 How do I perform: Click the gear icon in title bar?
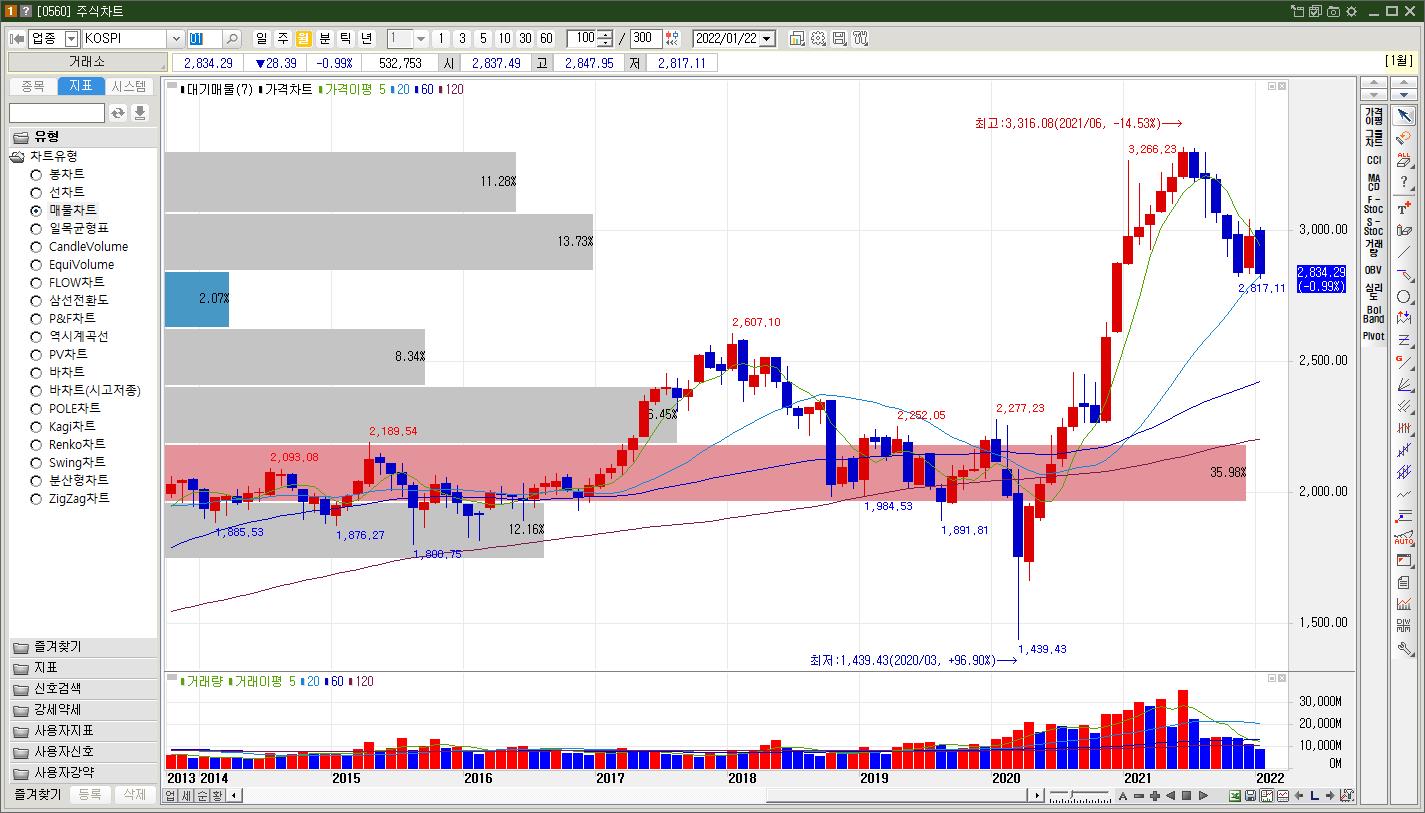[x=1351, y=11]
